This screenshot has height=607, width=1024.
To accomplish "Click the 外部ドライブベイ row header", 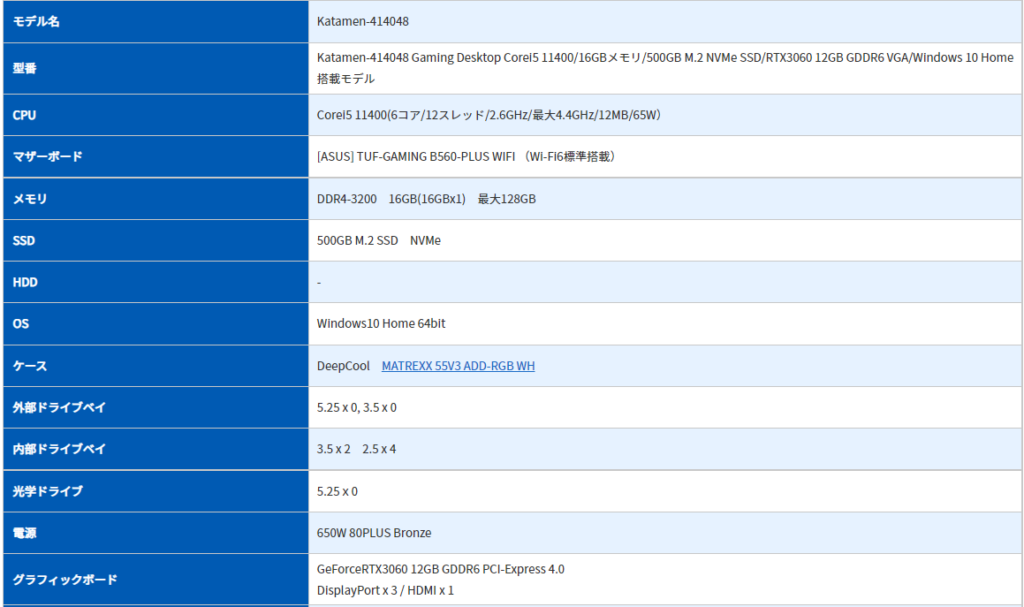I will tap(59, 408).
